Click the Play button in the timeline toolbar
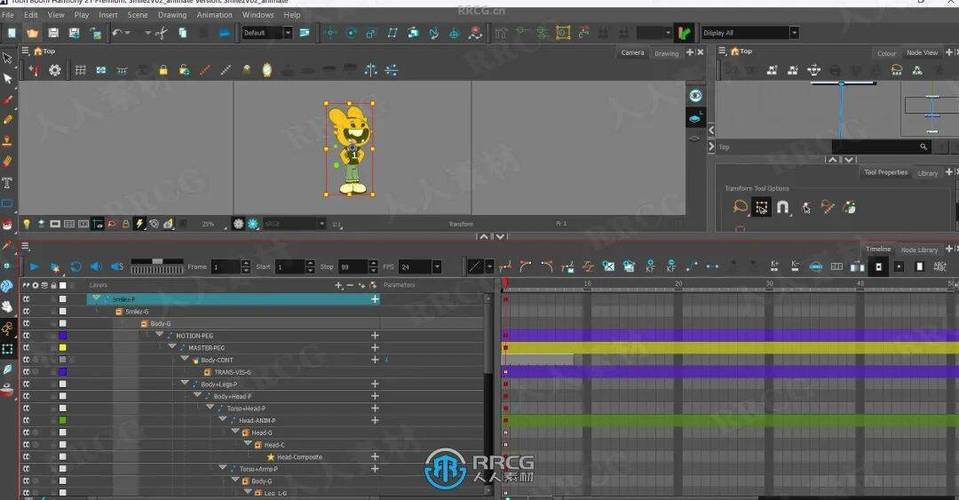959x500 pixels. click(x=34, y=267)
